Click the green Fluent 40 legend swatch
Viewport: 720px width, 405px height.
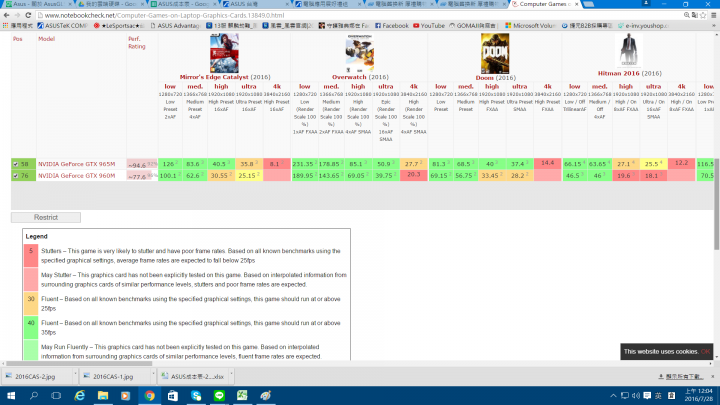[x=31, y=327]
